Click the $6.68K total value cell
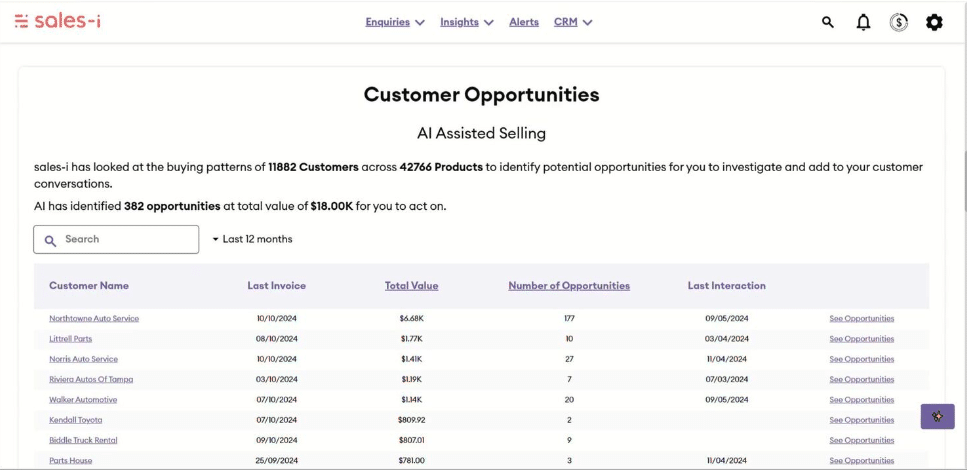Screen dimensions: 967x470 411,319
